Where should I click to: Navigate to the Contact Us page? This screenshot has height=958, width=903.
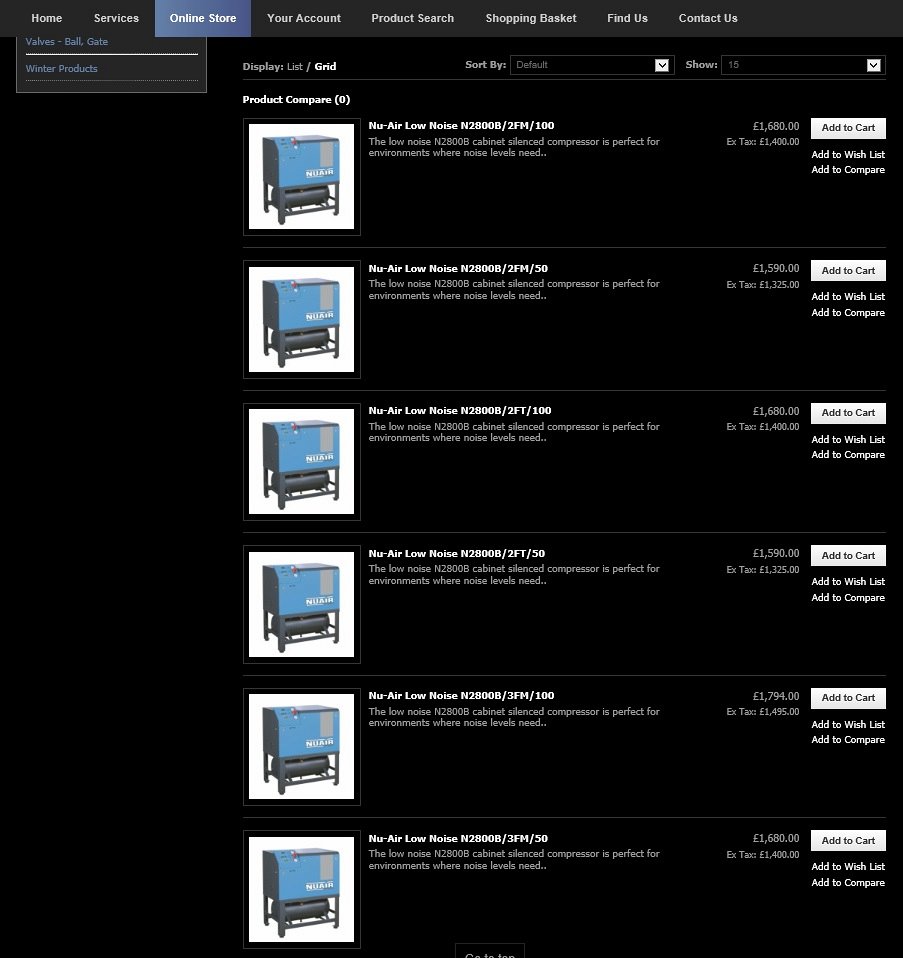point(707,18)
